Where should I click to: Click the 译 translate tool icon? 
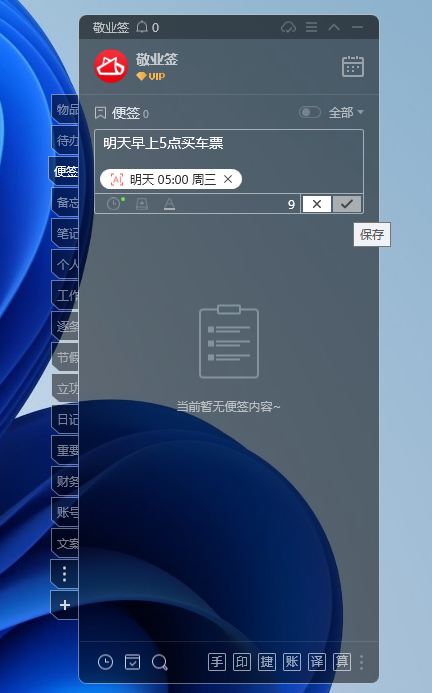[317, 662]
